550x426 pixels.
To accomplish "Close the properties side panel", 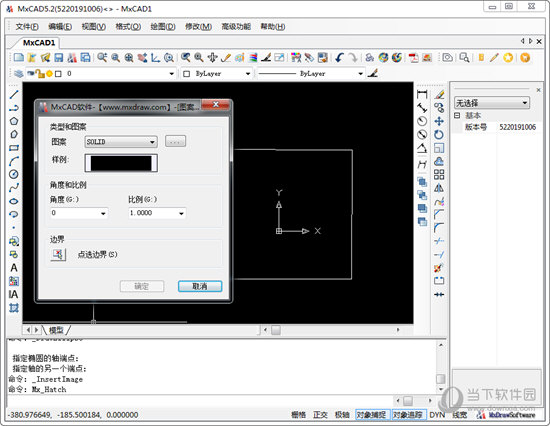I will [x=538, y=91].
